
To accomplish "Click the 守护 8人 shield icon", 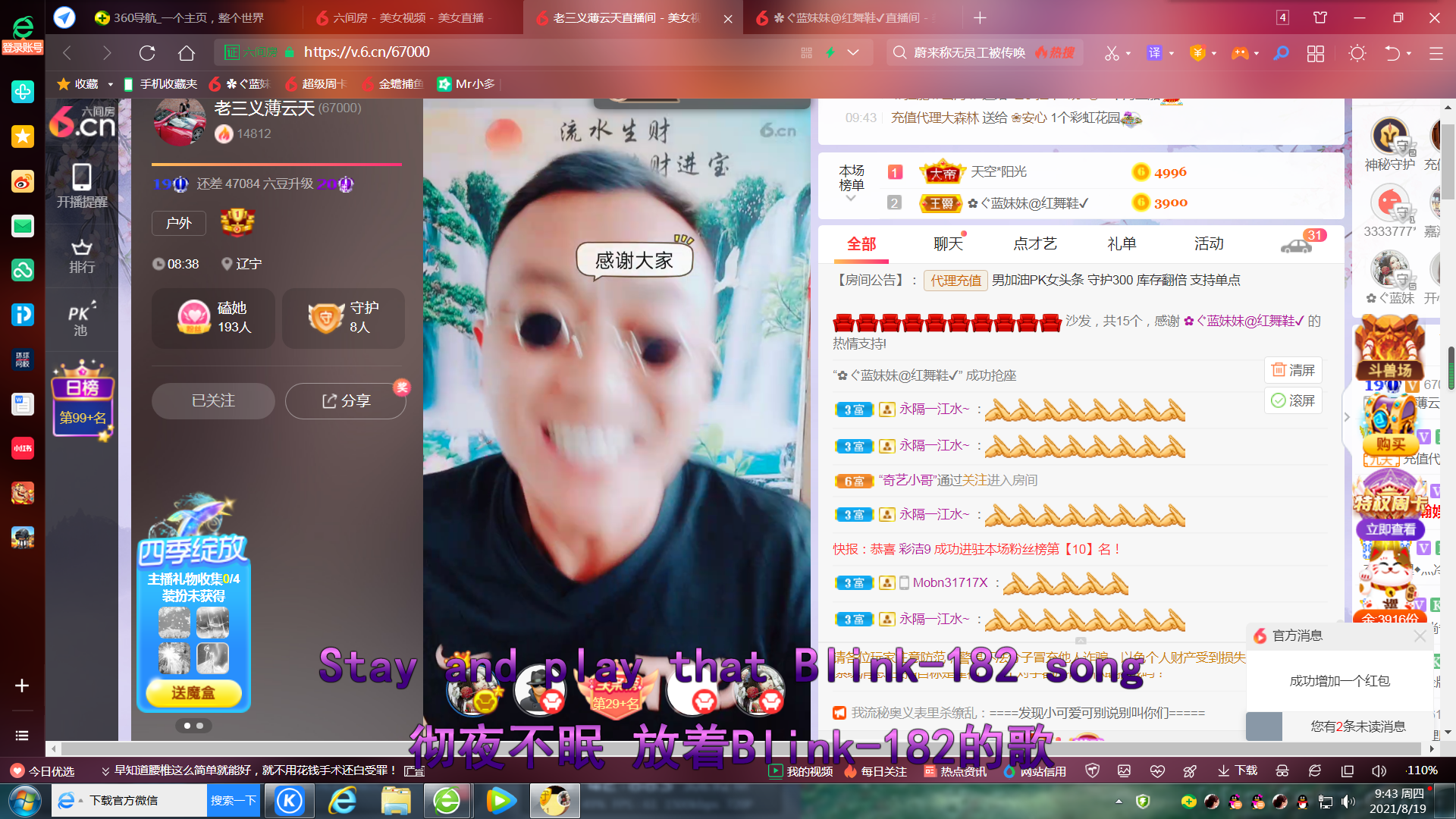I will 326,318.
